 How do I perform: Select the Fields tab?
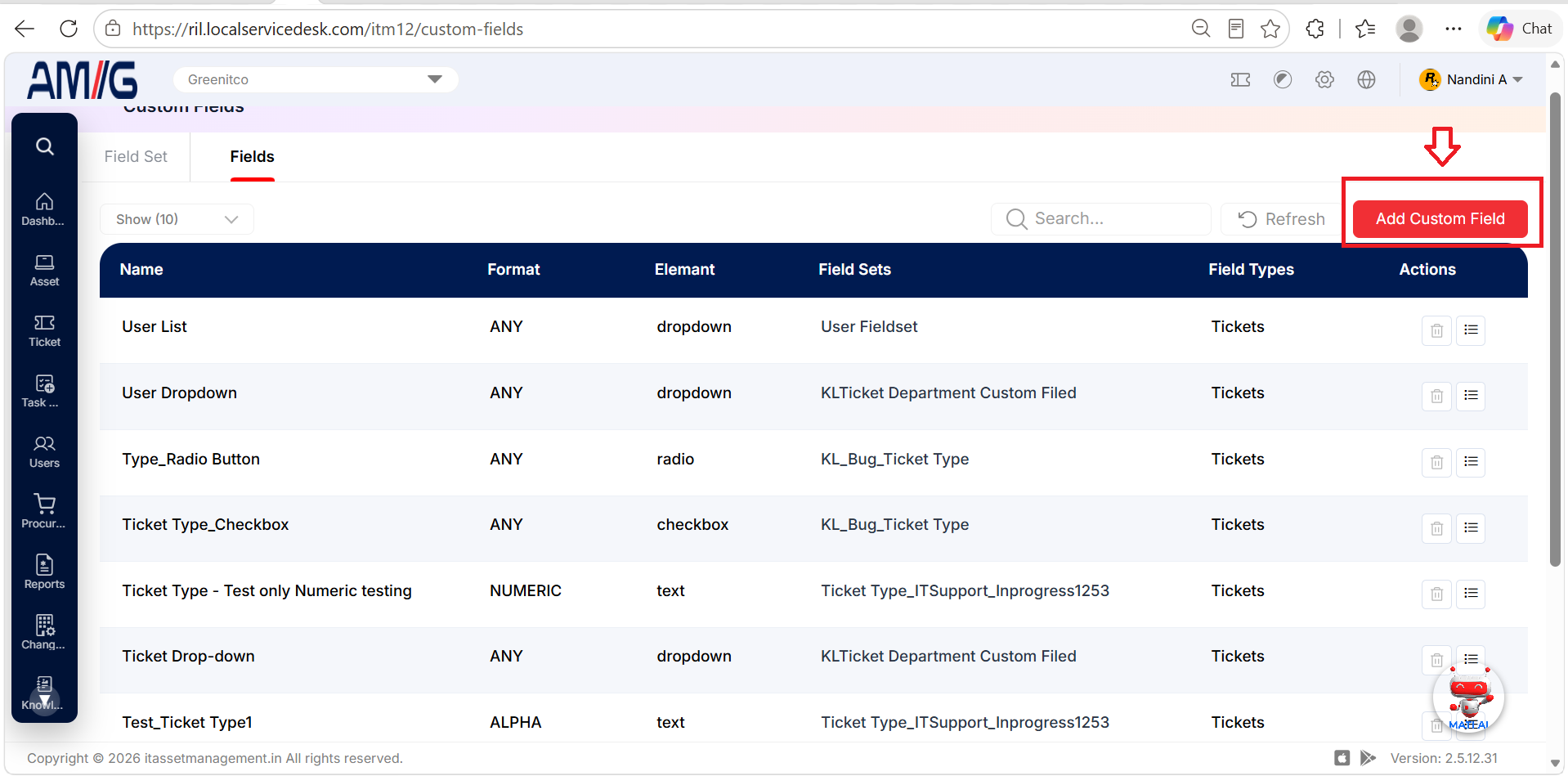point(252,156)
